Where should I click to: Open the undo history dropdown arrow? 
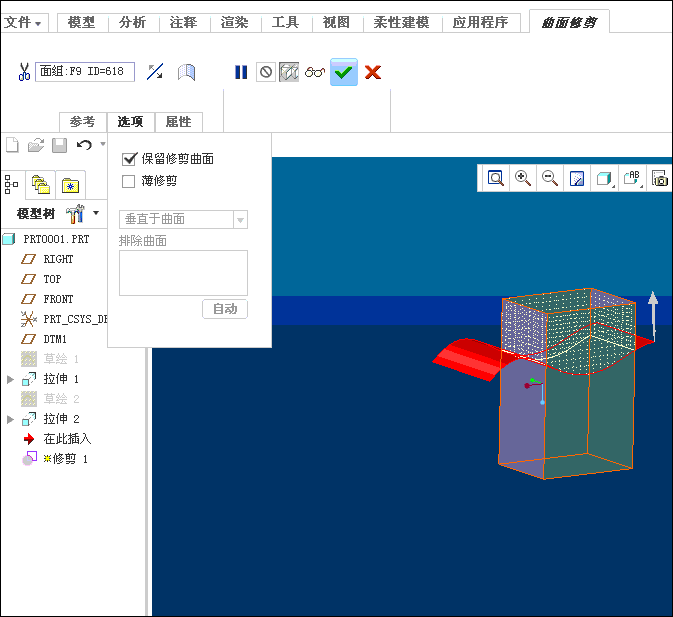103,144
